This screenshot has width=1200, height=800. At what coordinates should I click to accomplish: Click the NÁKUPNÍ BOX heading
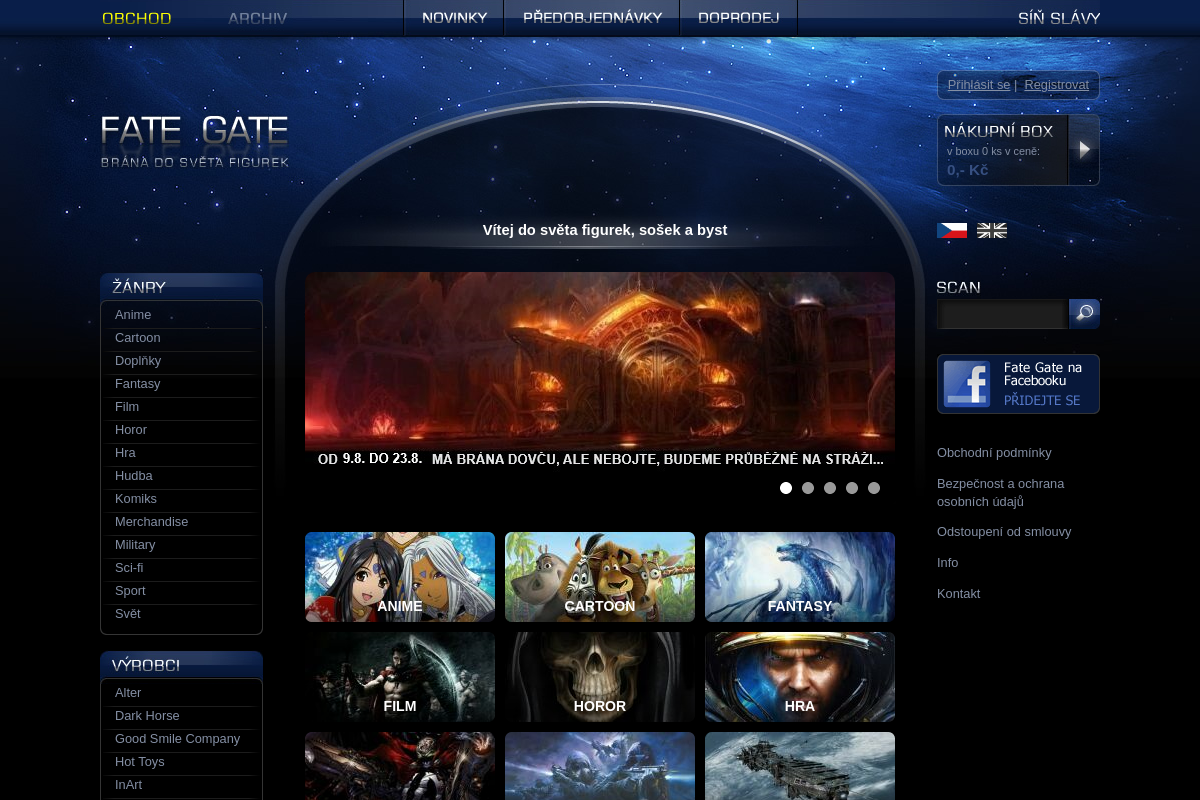(x=998, y=131)
